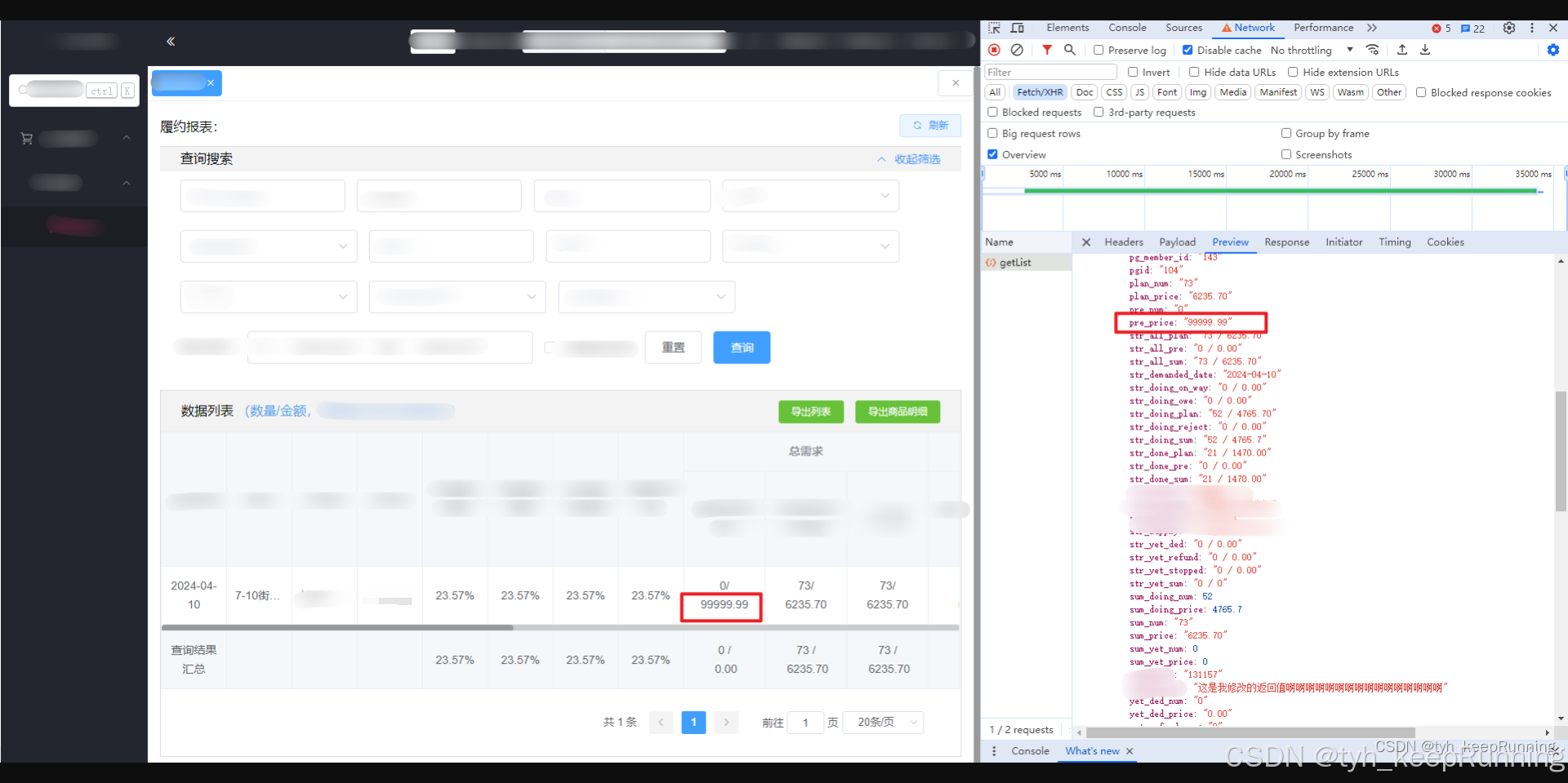Uncheck Disable cache checkbox
The height and width of the screenshot is (783, 1568).
pos(1187,50)
